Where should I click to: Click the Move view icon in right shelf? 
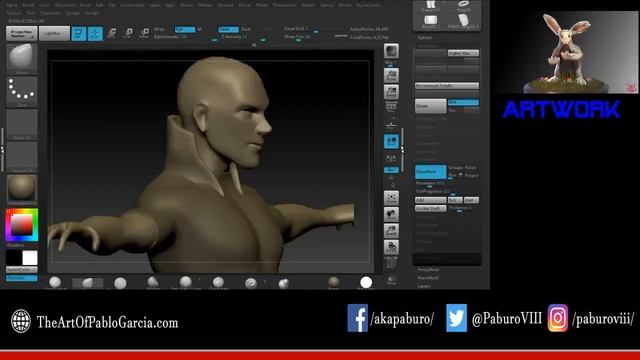click(391, 214)
